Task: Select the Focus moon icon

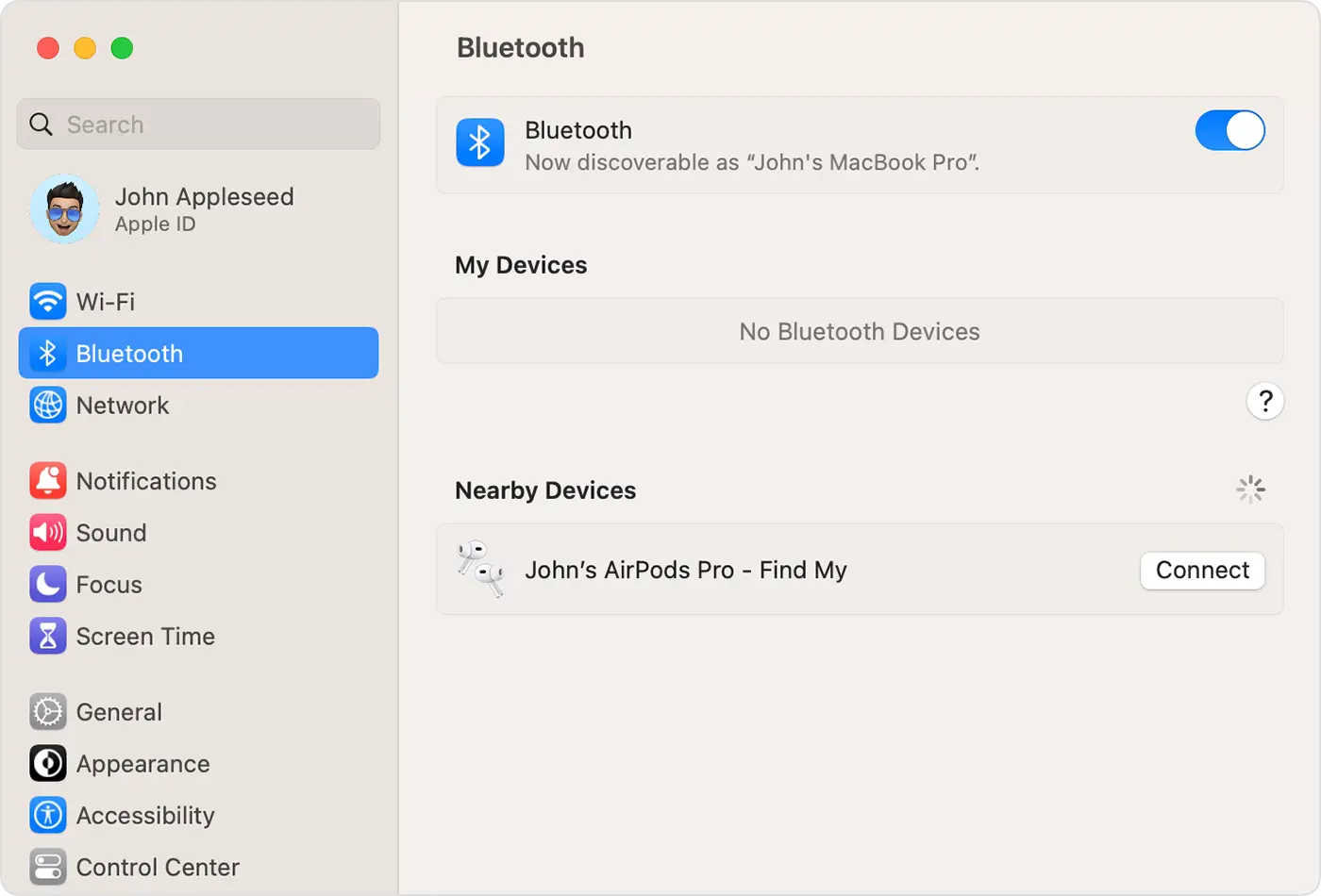Action: [47, 584]
